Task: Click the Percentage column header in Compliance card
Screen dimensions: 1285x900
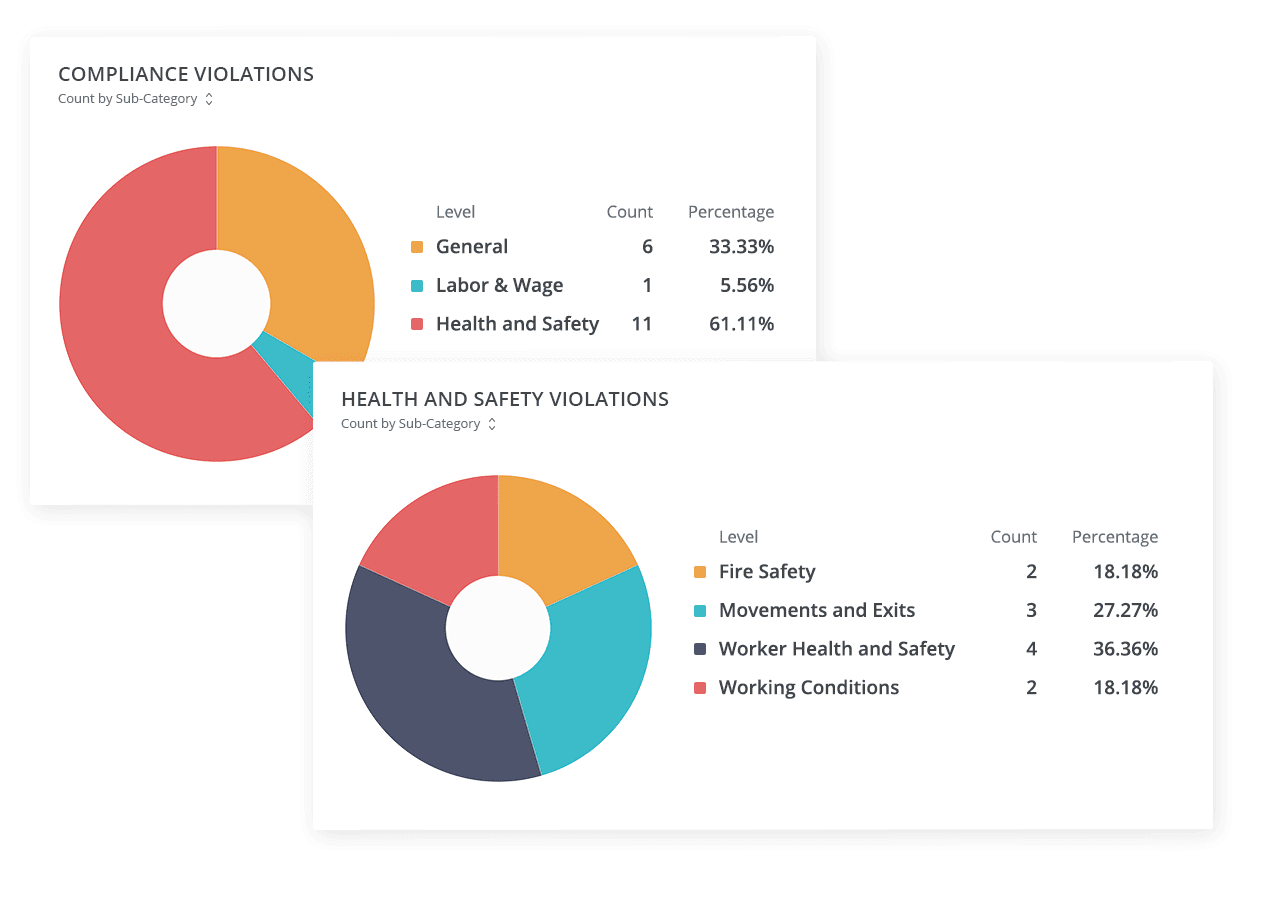Action: pos(731,213)
